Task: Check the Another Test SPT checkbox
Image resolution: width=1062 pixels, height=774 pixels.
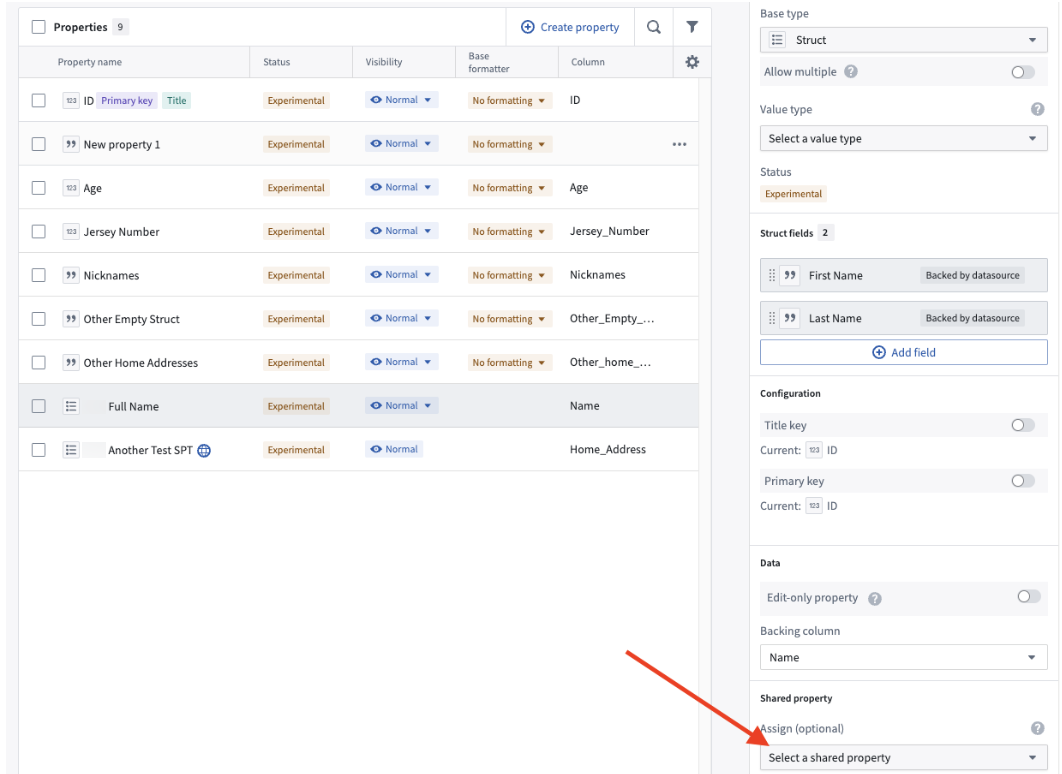Action: pyautogui.click(x=39, y=450)
